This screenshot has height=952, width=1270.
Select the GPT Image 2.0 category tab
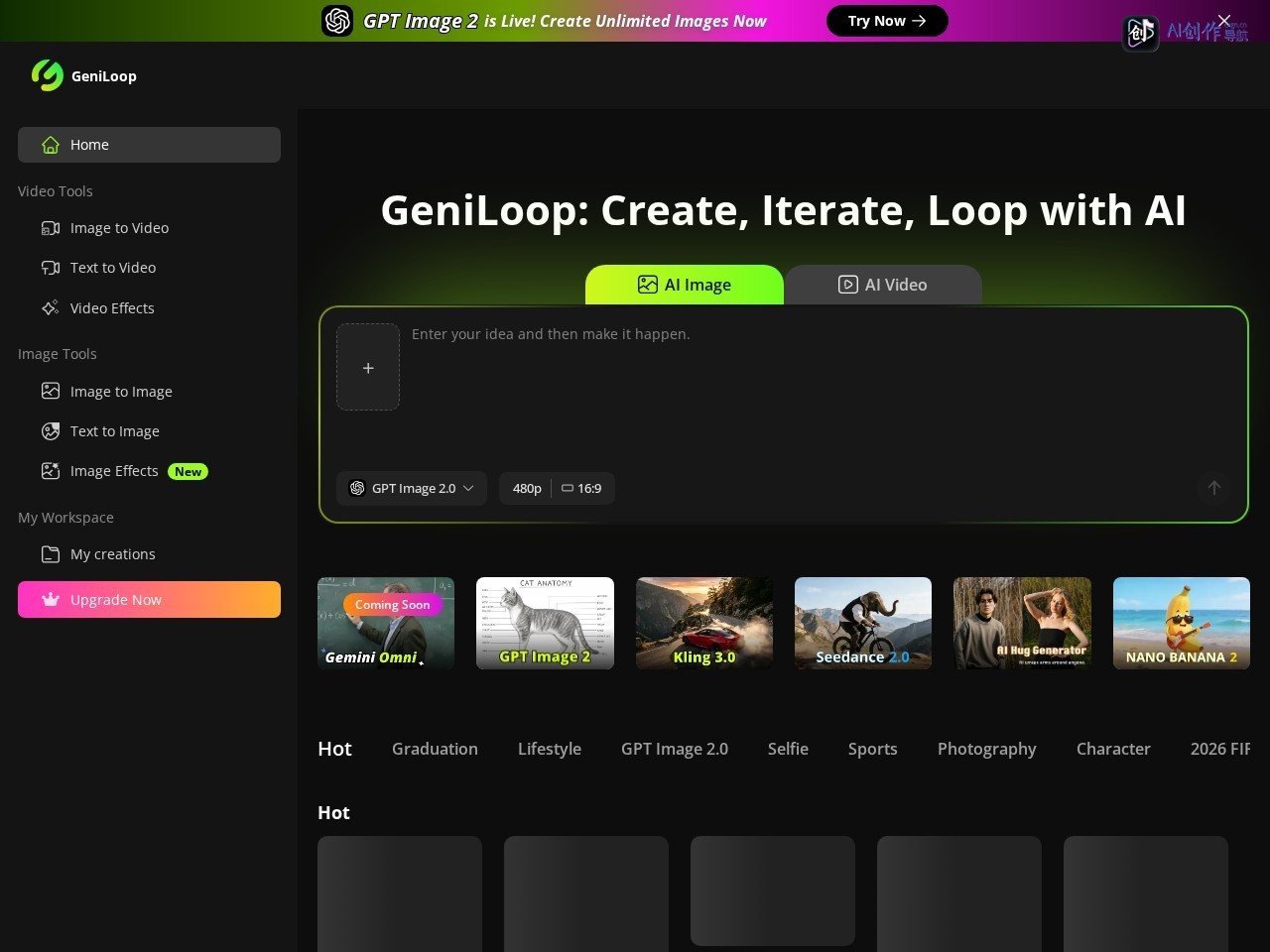tap(675, 749)
